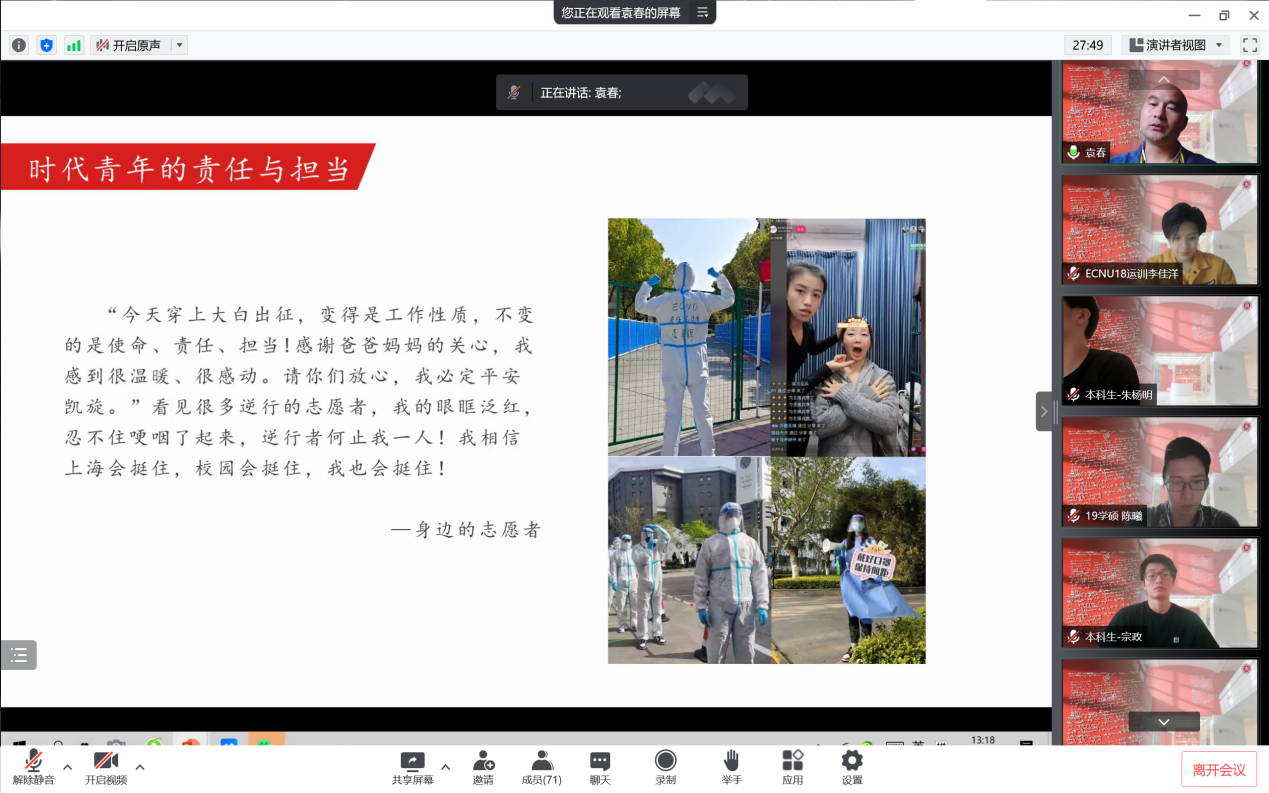Click the leave meeting button

coord(1218,769)
